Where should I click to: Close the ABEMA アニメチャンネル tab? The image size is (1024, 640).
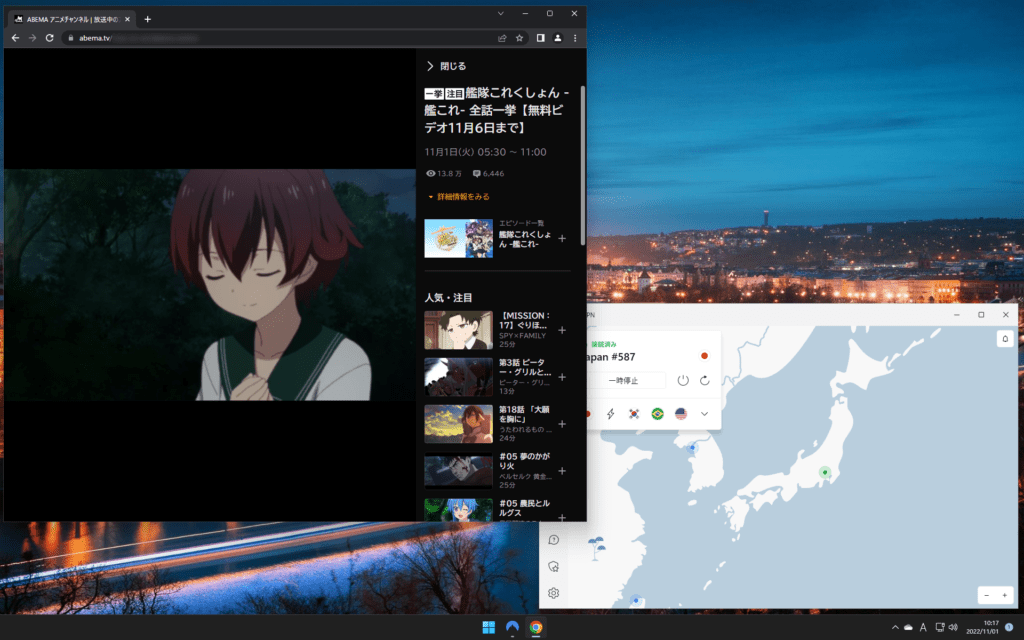click(x=127, y=19)
